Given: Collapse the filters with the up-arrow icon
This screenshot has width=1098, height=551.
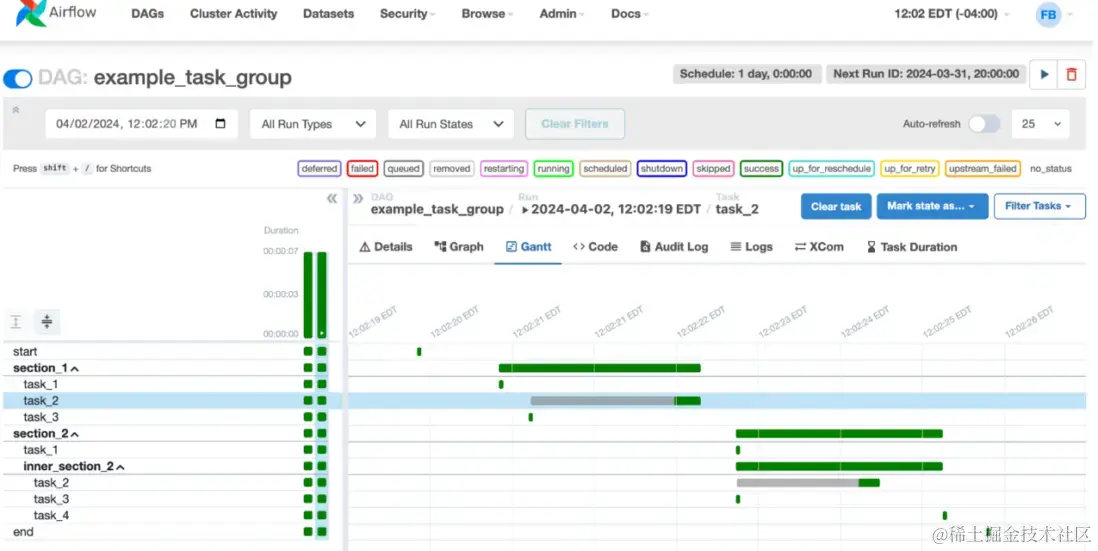Looking at the screenshot, I should [15, 110].
